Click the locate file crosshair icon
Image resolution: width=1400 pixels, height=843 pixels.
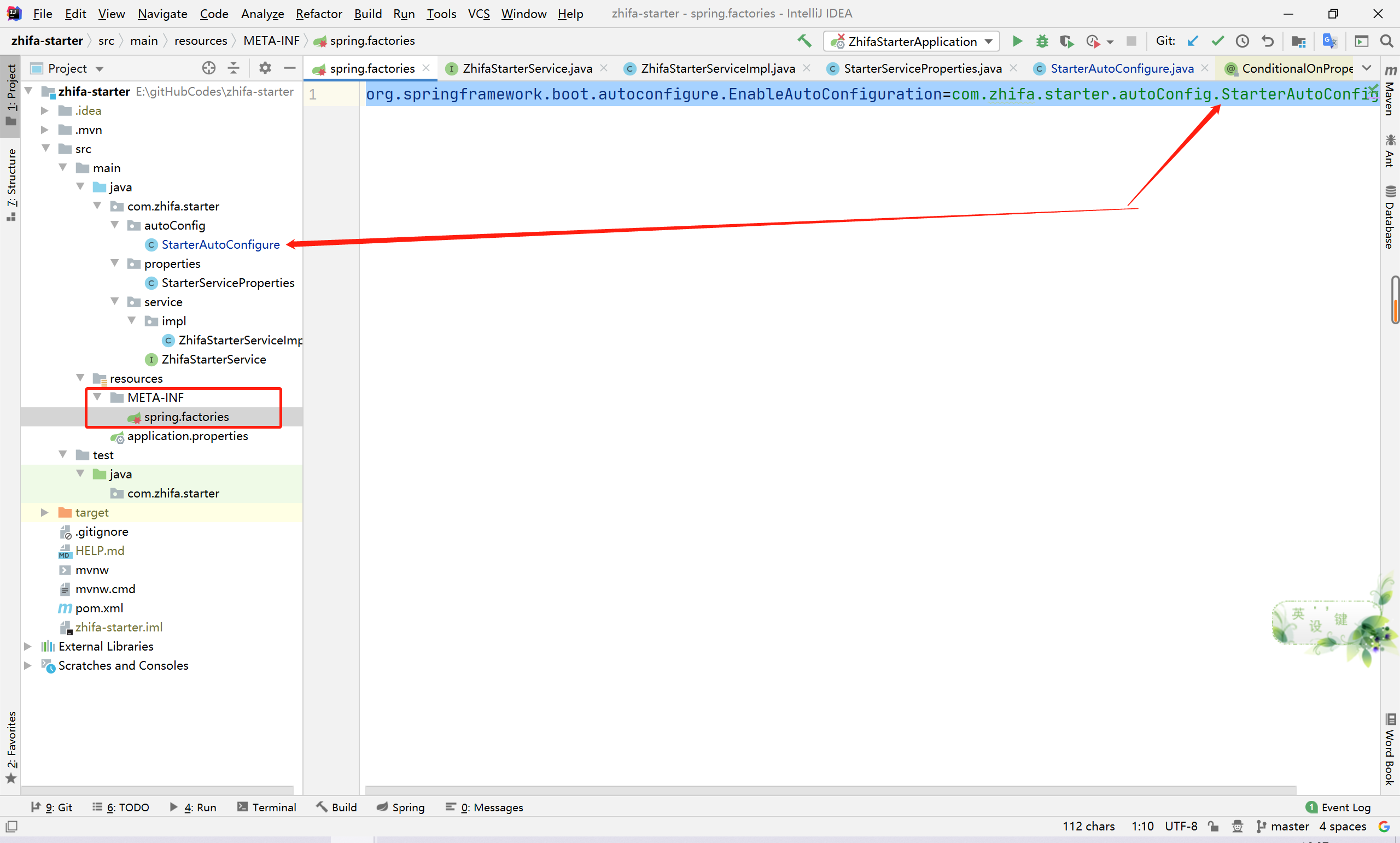pyautogui.click(x=208, y=68)
